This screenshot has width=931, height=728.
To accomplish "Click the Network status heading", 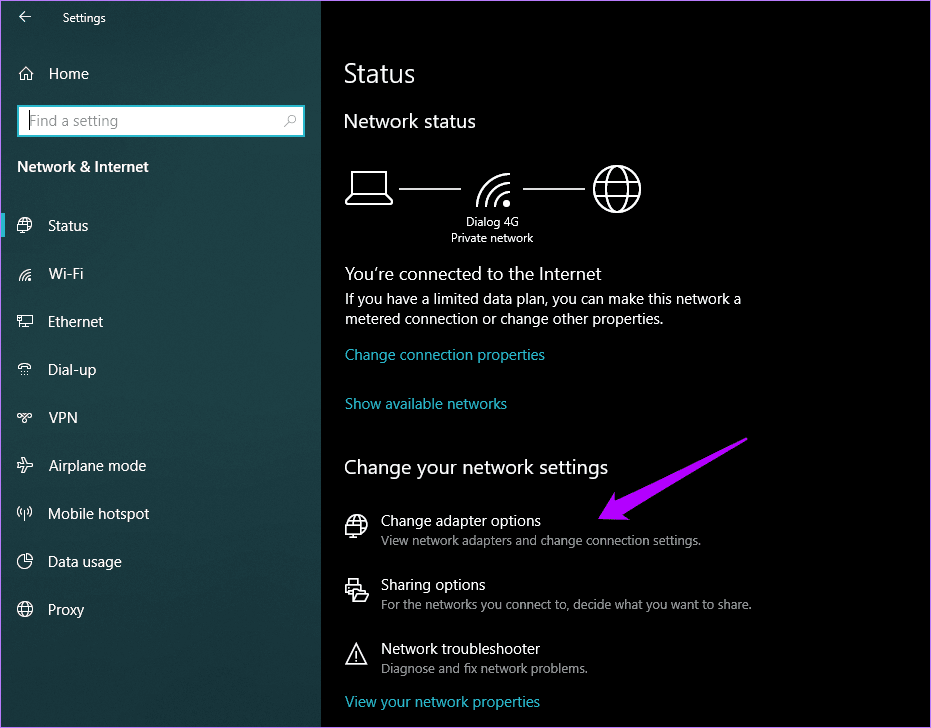I will click(x=410, y=122).
